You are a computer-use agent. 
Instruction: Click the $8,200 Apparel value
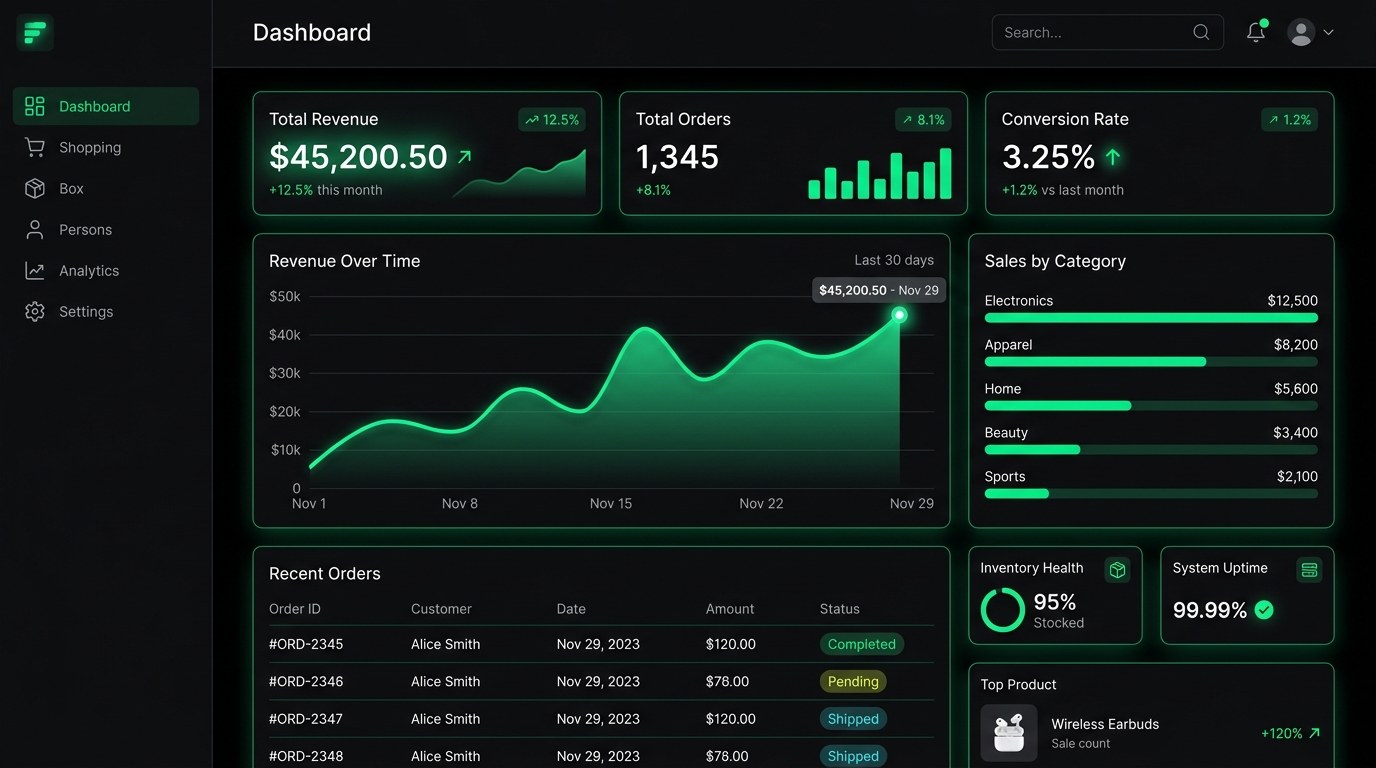[1296, 344]
